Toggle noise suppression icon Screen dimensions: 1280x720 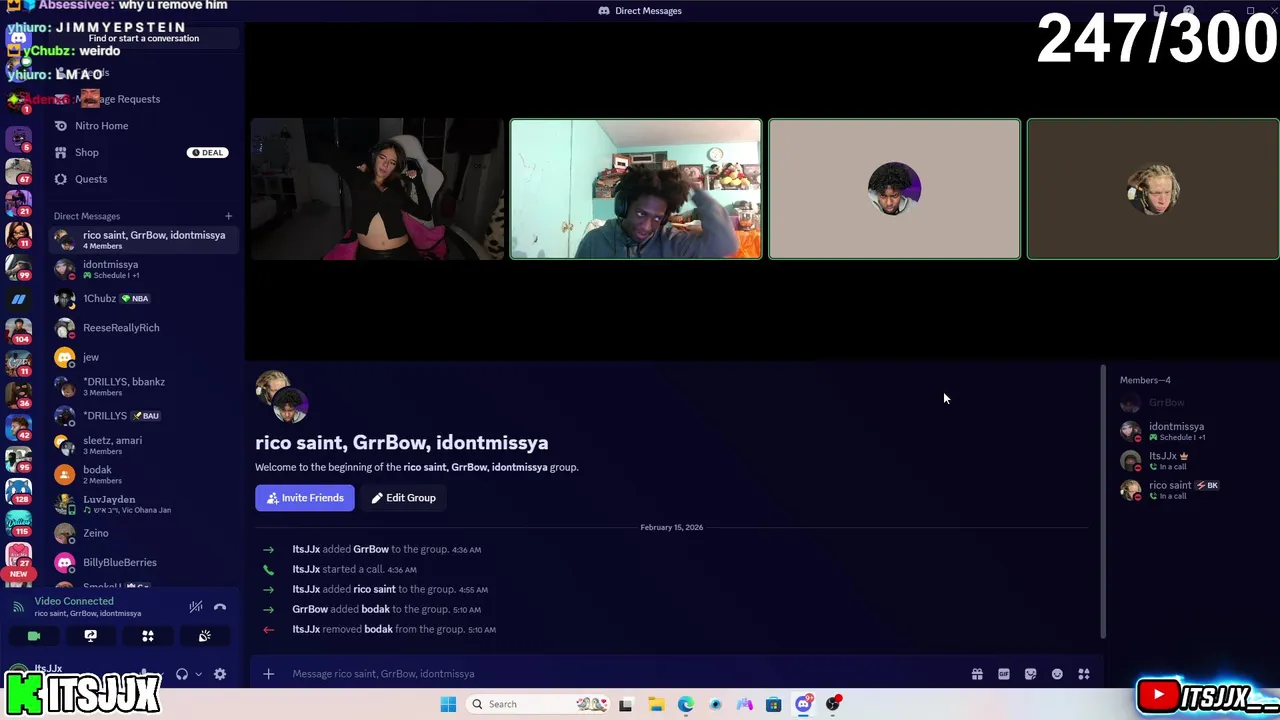point(196,607)
